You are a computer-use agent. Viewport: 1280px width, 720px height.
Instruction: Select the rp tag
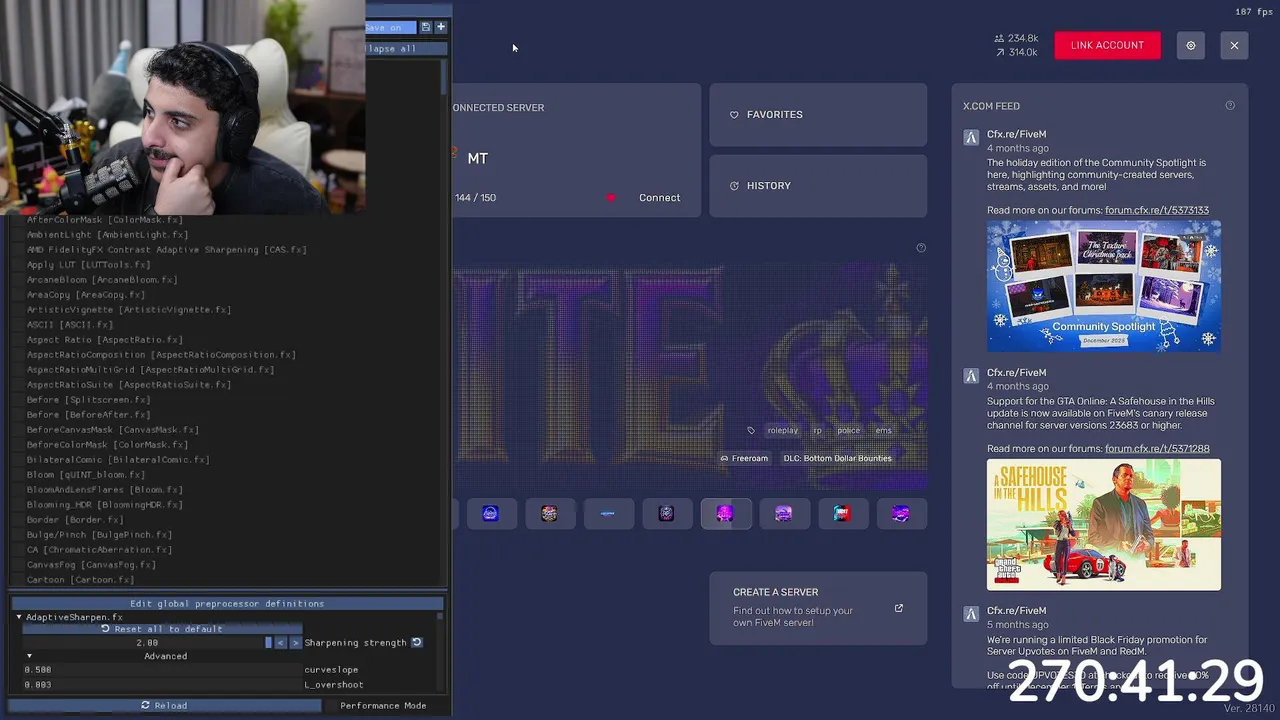click(817, 430)
